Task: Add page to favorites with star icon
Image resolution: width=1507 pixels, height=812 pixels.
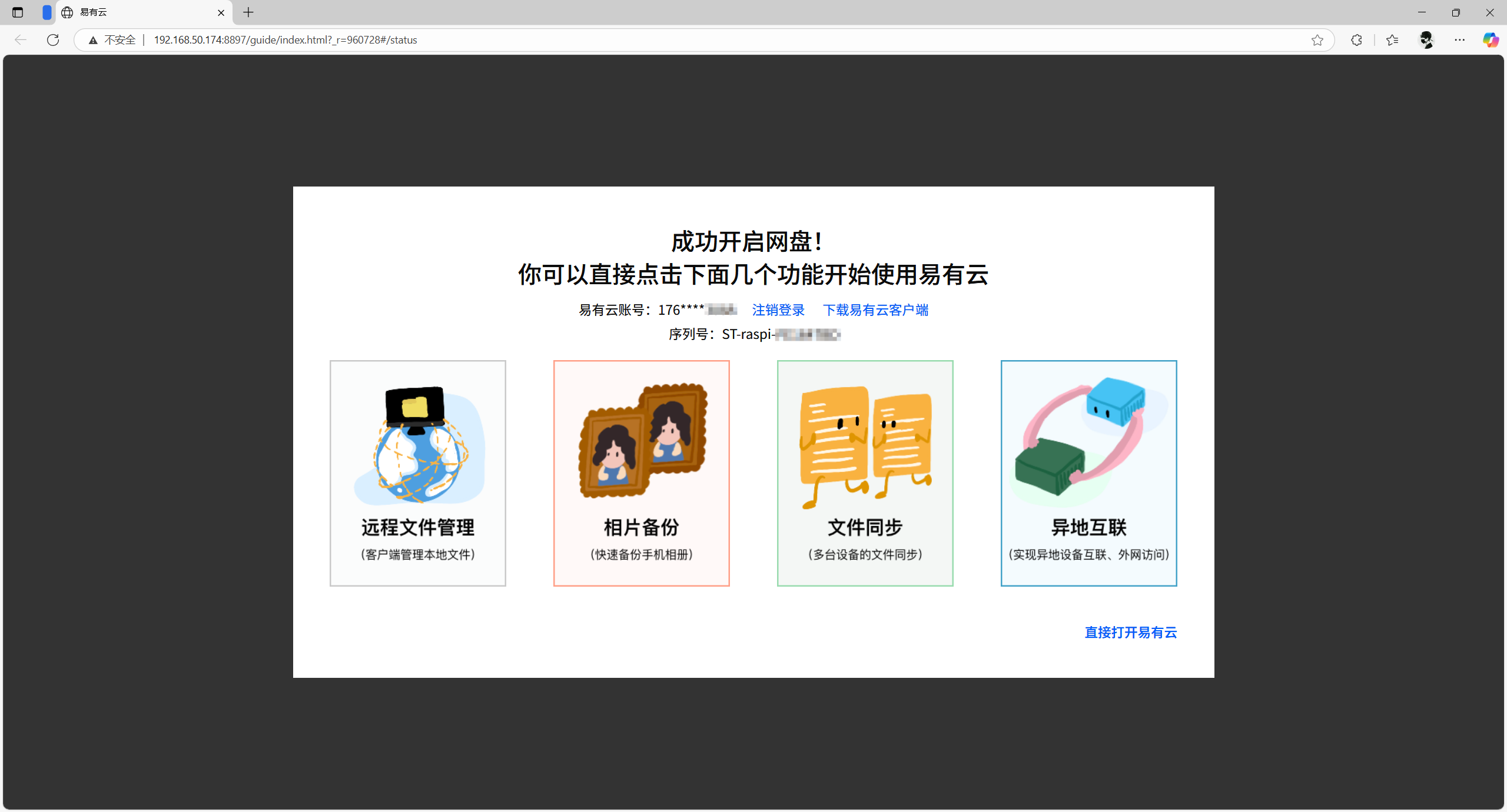Action: pyautogui.click(x=1317, y=40)
